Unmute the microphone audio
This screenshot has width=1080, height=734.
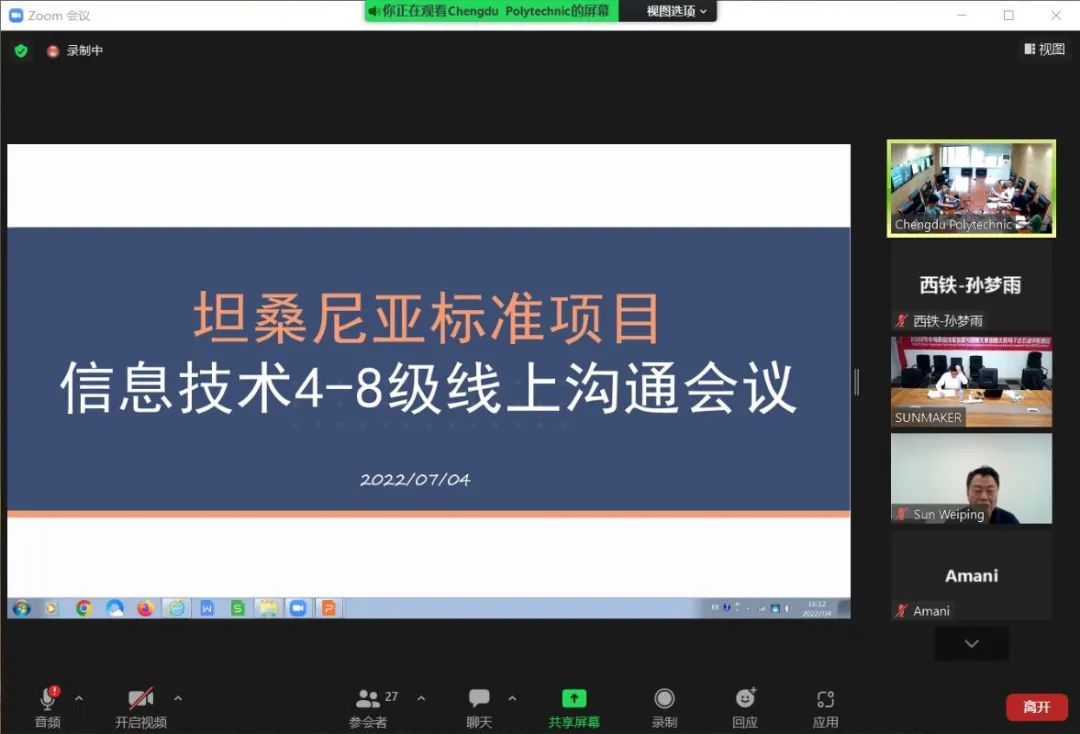(47, 699)
